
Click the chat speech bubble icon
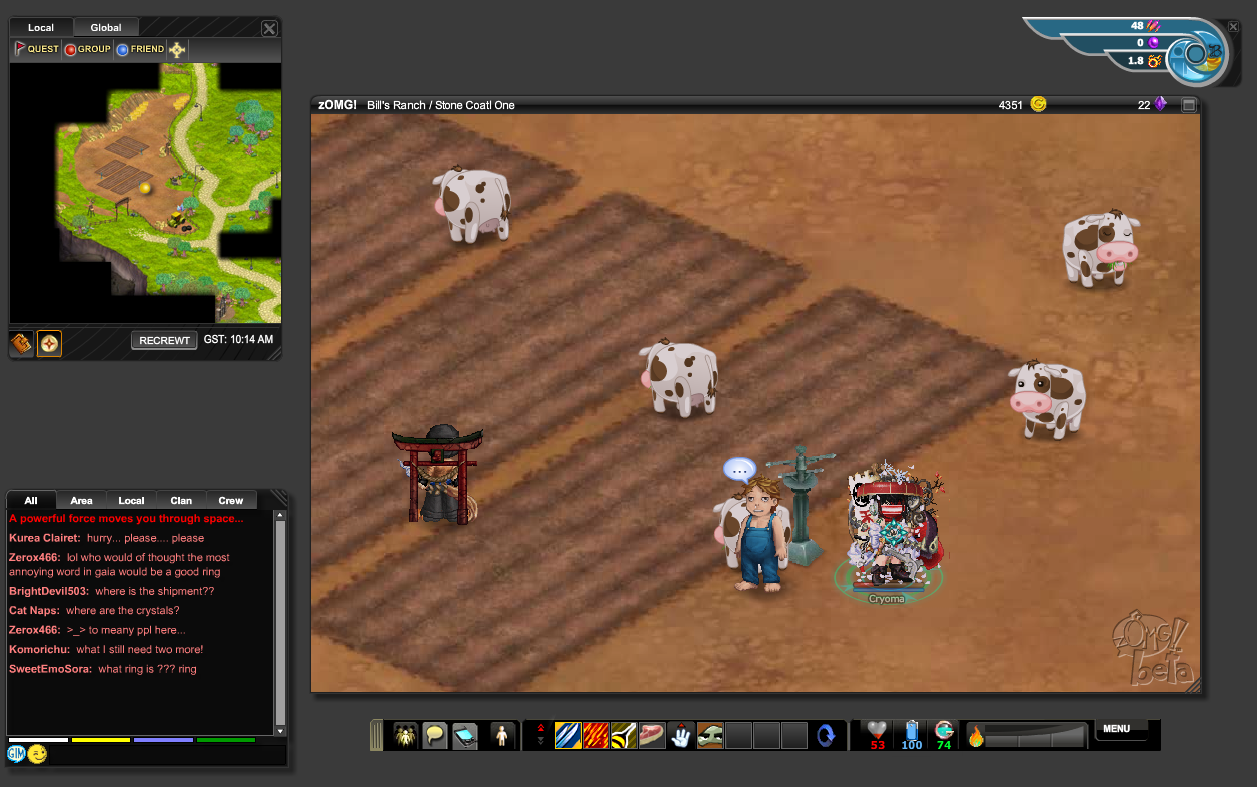[x=435, y=736]
